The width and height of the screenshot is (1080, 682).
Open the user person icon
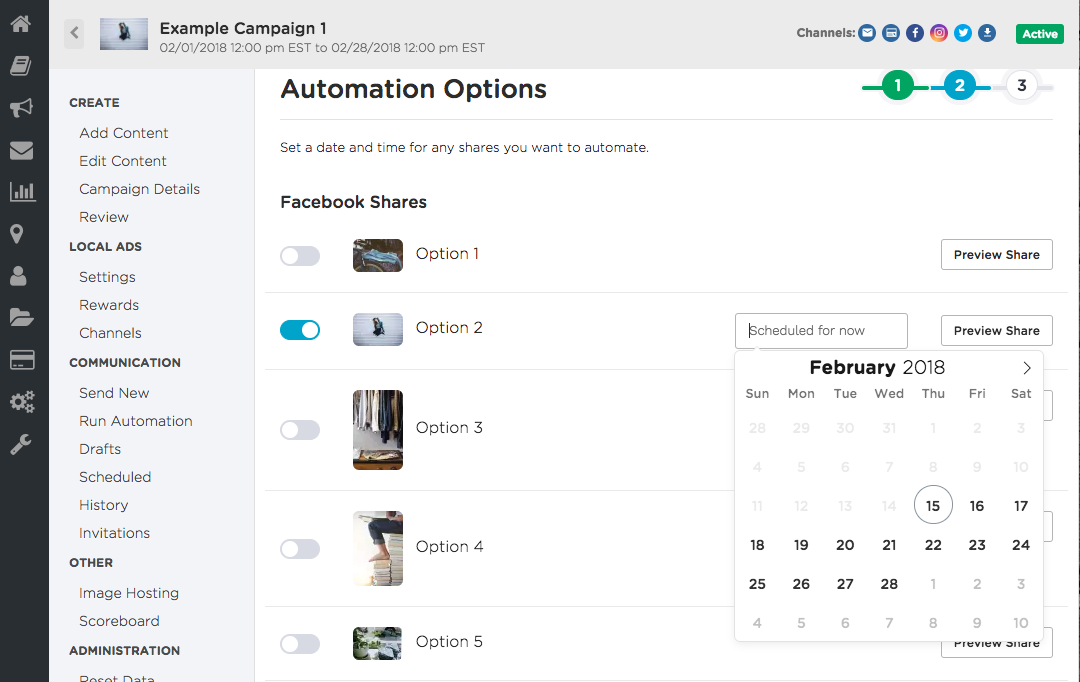click(x=18, y=276)
